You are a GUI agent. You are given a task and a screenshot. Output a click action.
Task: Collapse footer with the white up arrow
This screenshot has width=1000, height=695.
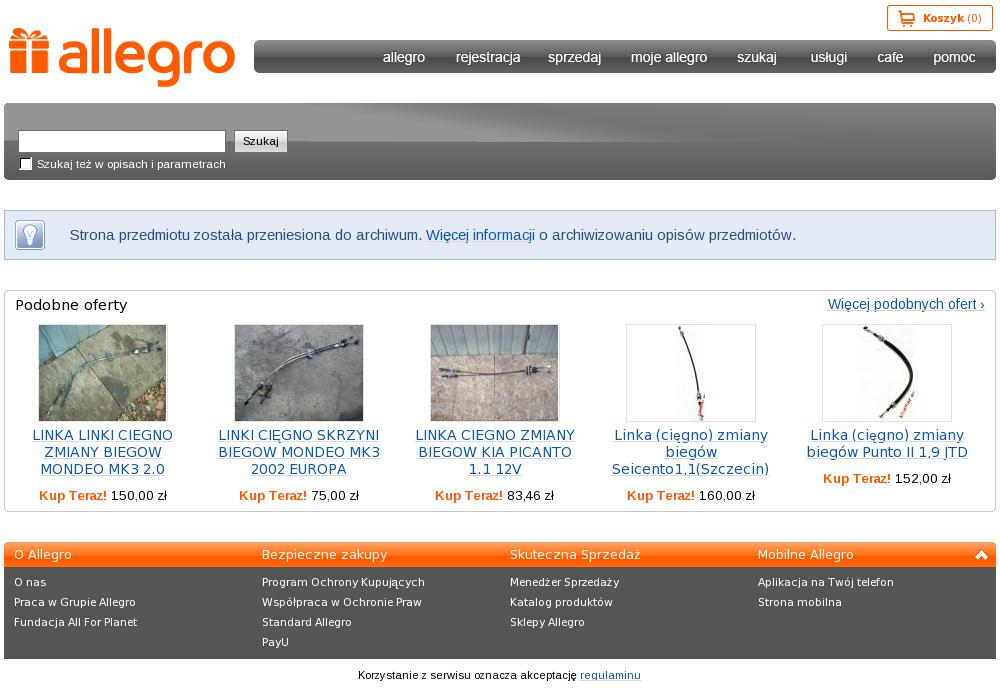[x=981, y=555]
